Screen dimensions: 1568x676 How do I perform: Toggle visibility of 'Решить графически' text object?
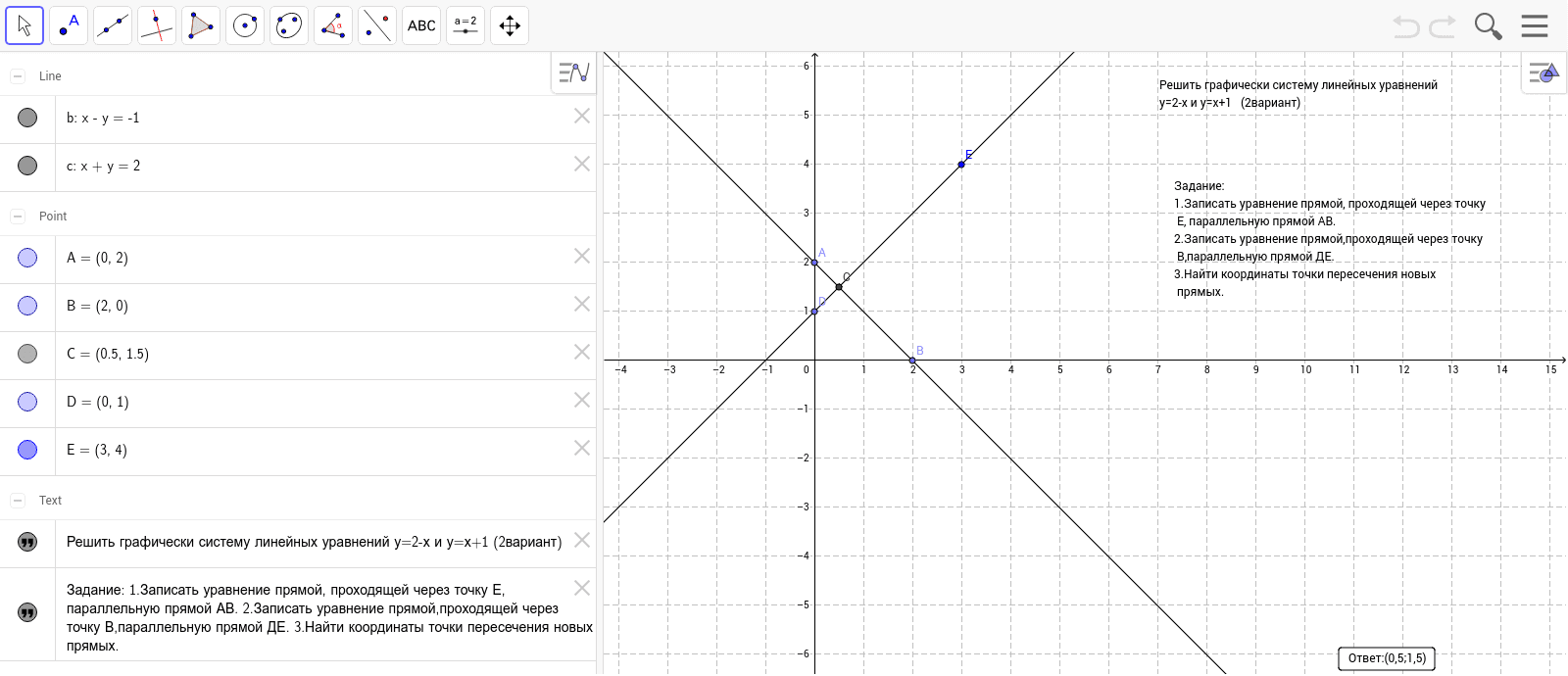click(27, 542)
